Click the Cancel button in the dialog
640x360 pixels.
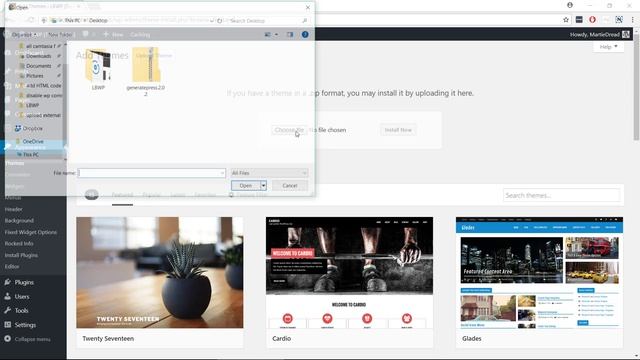point(290,186)
